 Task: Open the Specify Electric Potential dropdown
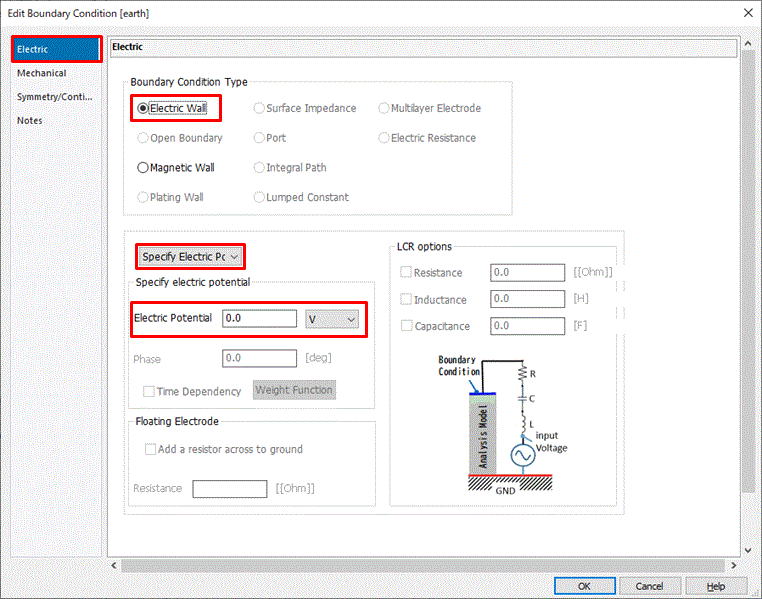pyautogui.click(x=190, y=257)
